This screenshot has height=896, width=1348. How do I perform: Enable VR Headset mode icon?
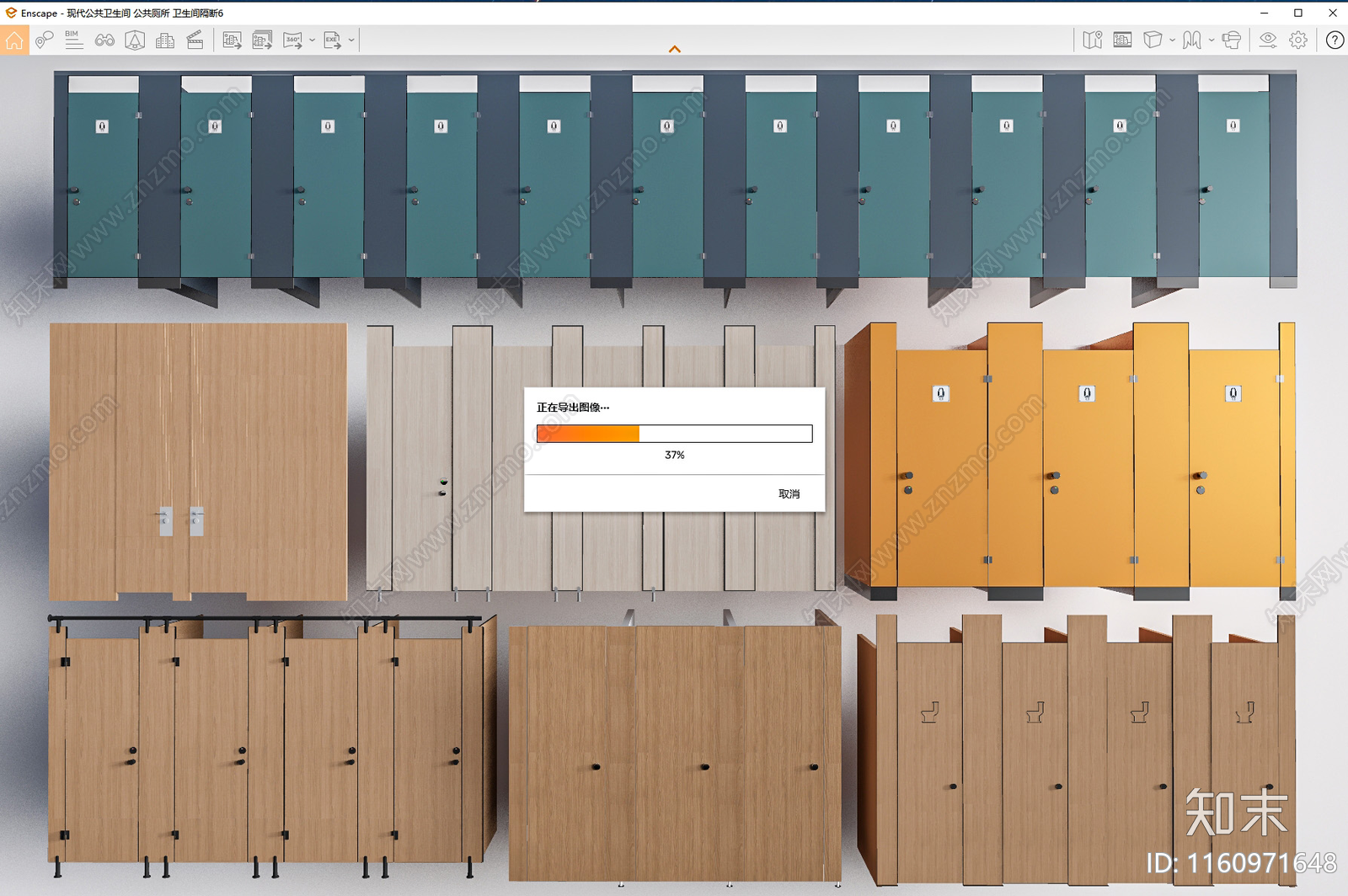tap(1232, 40)
